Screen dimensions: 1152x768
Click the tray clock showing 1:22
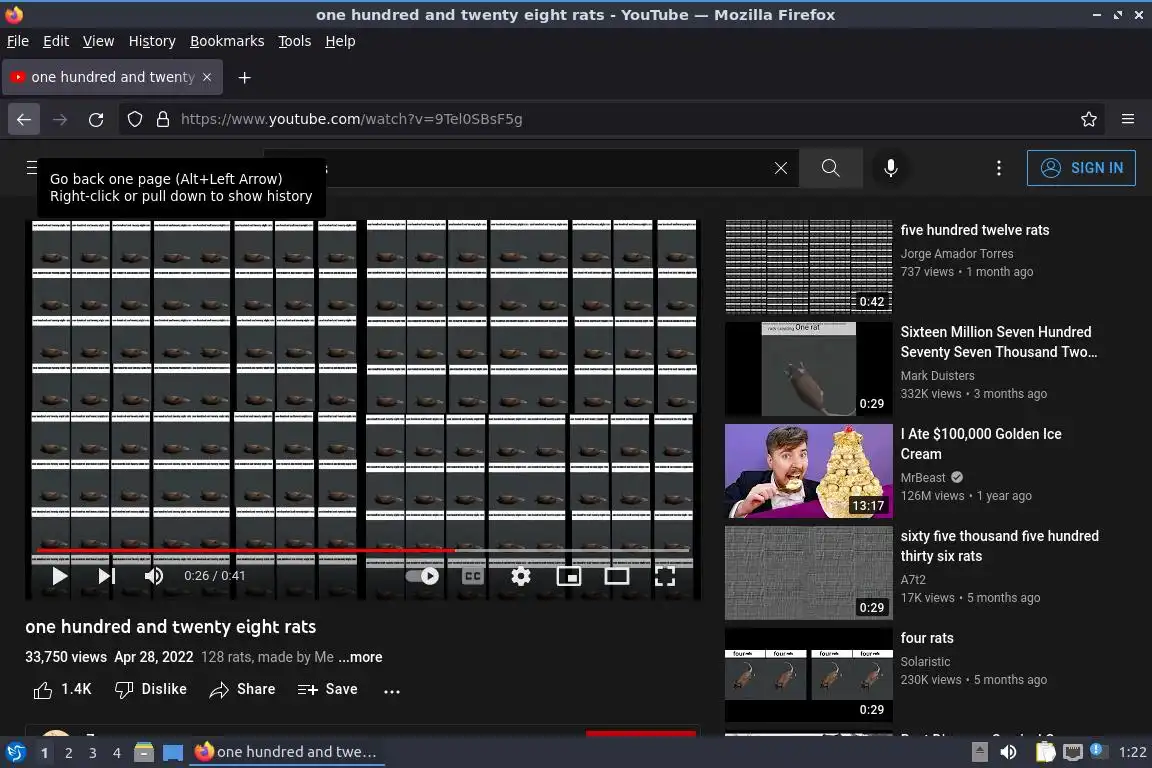coord(1132,752)
